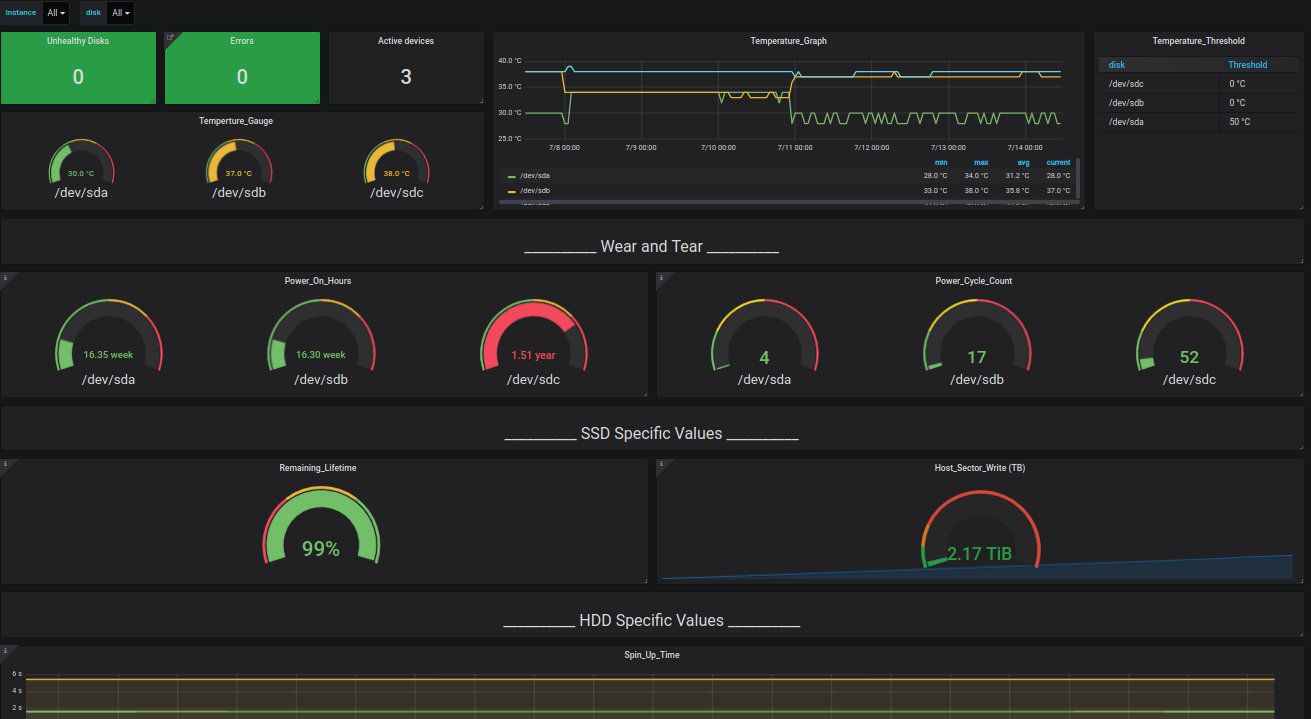Click 28.0 °C min value for /dev/sda
Viewport: 1311px width, 719px height.
936,175
